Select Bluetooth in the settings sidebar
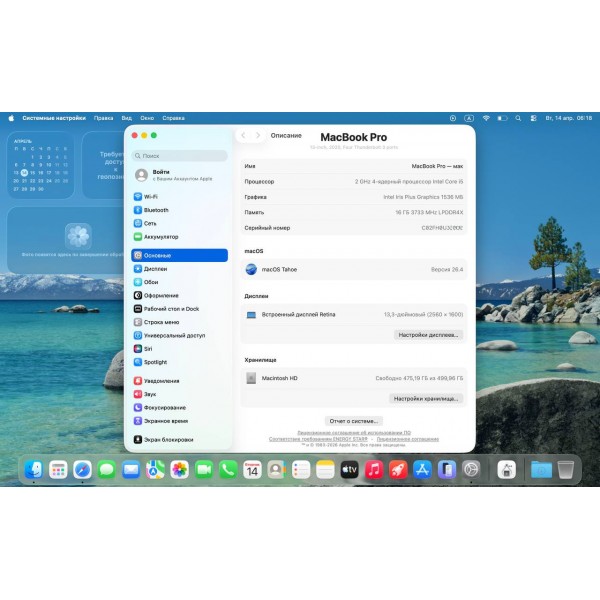 155,210
